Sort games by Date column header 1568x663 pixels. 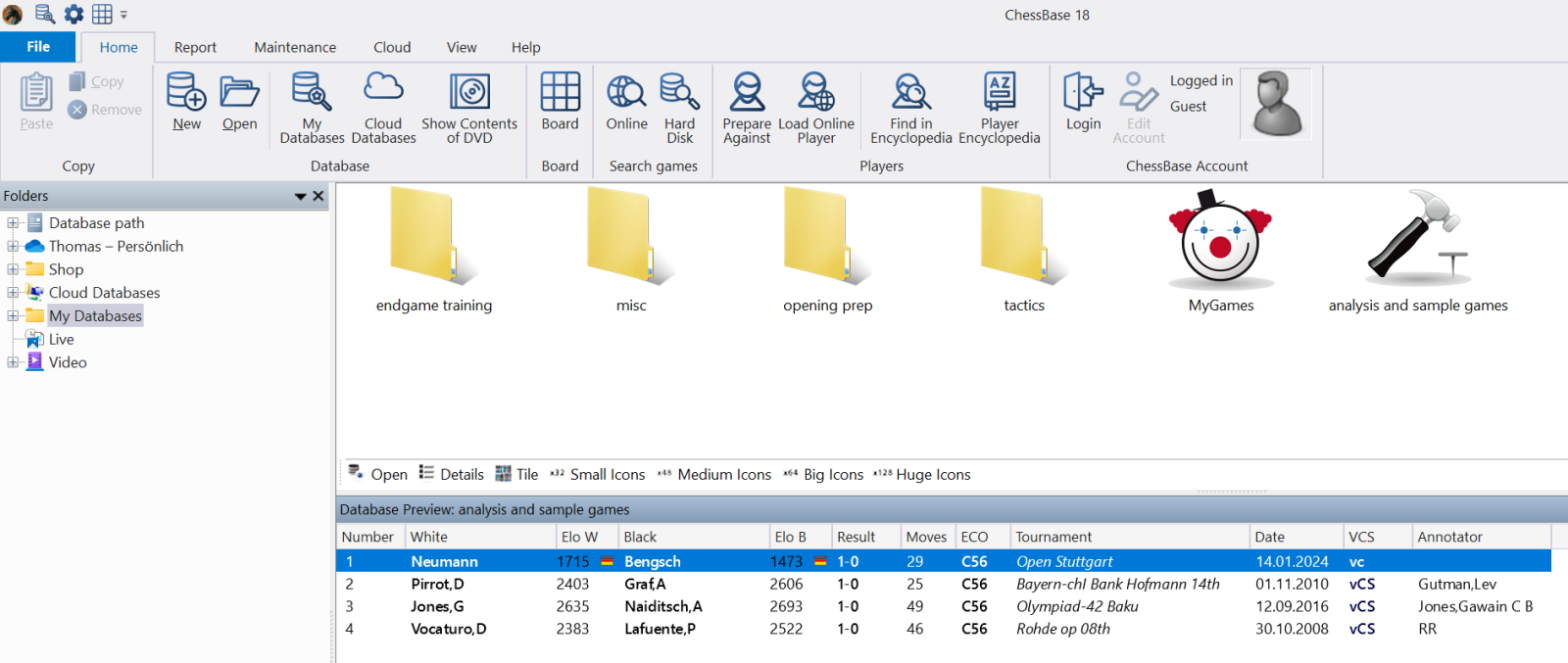pos(1295,537)
